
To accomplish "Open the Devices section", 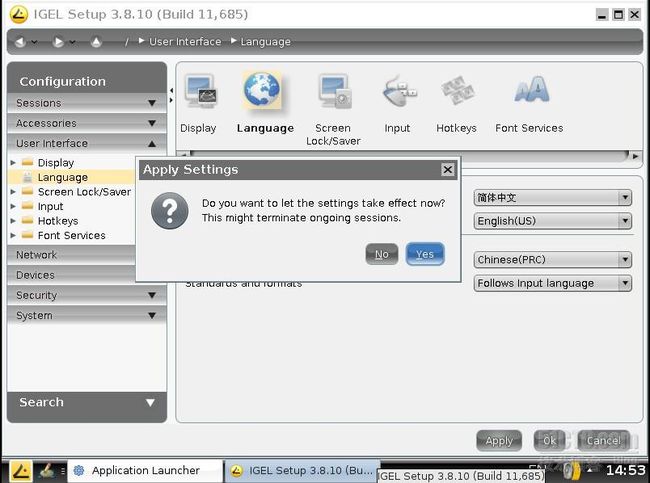I will click(x=72, y=275).
